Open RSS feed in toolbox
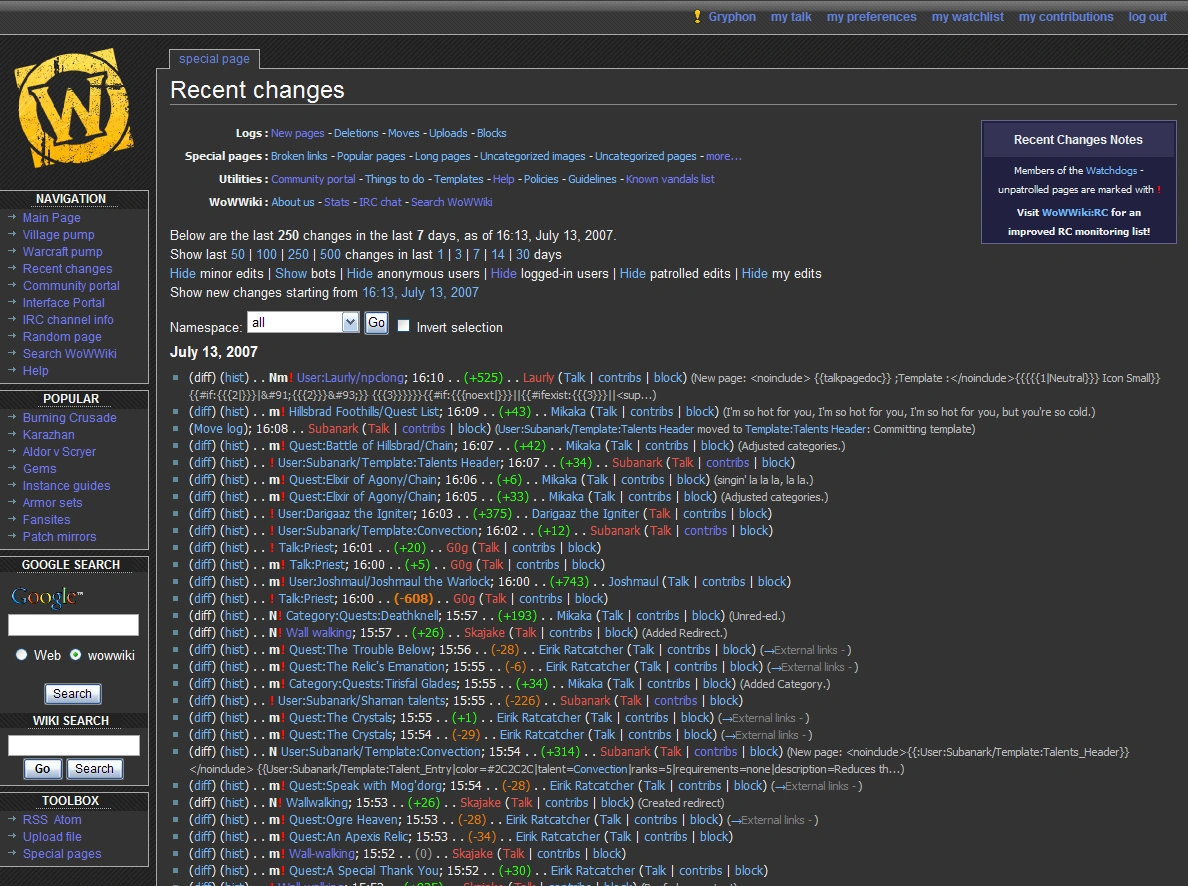The height and width of the screenshot is (886, 1188). coord(35,819)
